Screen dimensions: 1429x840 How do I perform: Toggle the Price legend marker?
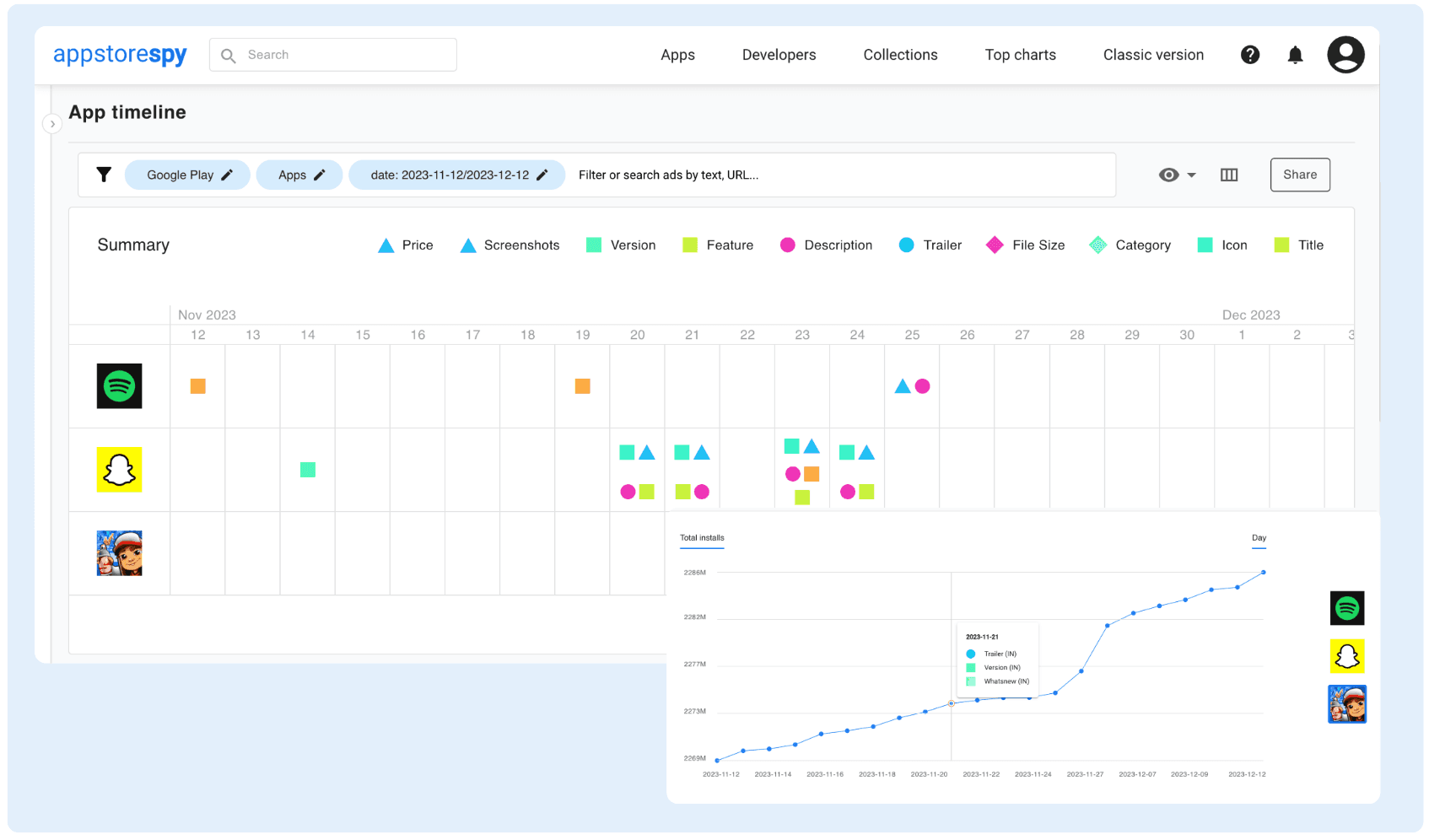(x=386, y=245)
